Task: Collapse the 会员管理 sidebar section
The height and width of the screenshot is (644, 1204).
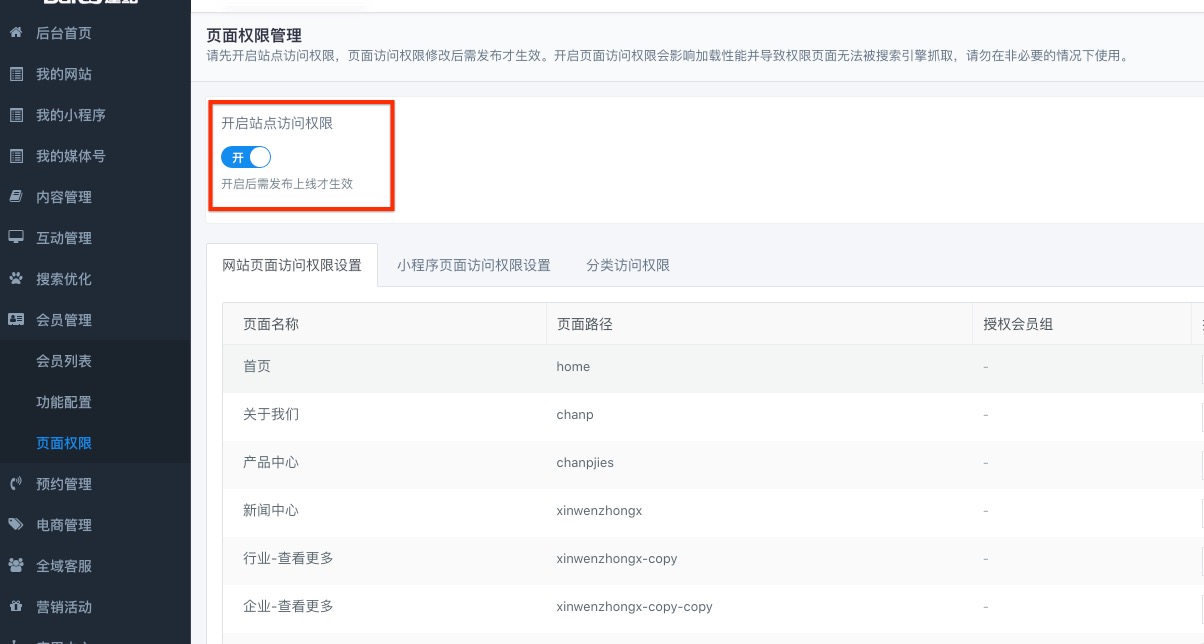Action: click(64, 320)
